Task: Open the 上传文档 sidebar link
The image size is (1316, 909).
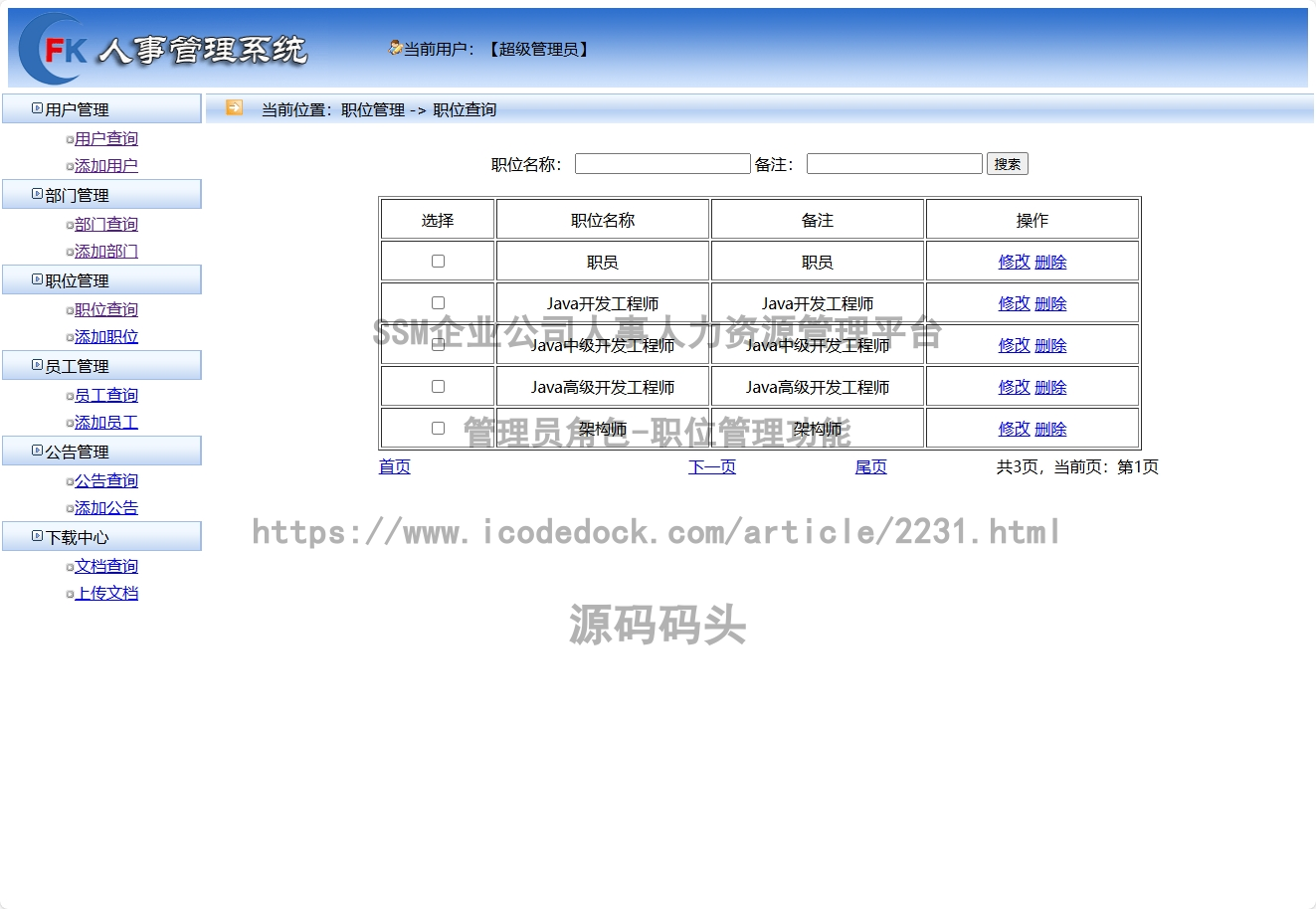Action: point(106,593)
